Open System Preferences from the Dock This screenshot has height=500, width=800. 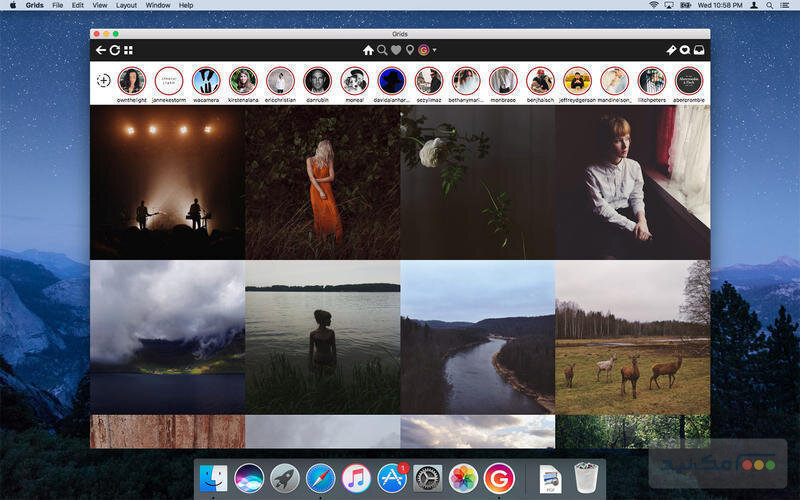428,478
